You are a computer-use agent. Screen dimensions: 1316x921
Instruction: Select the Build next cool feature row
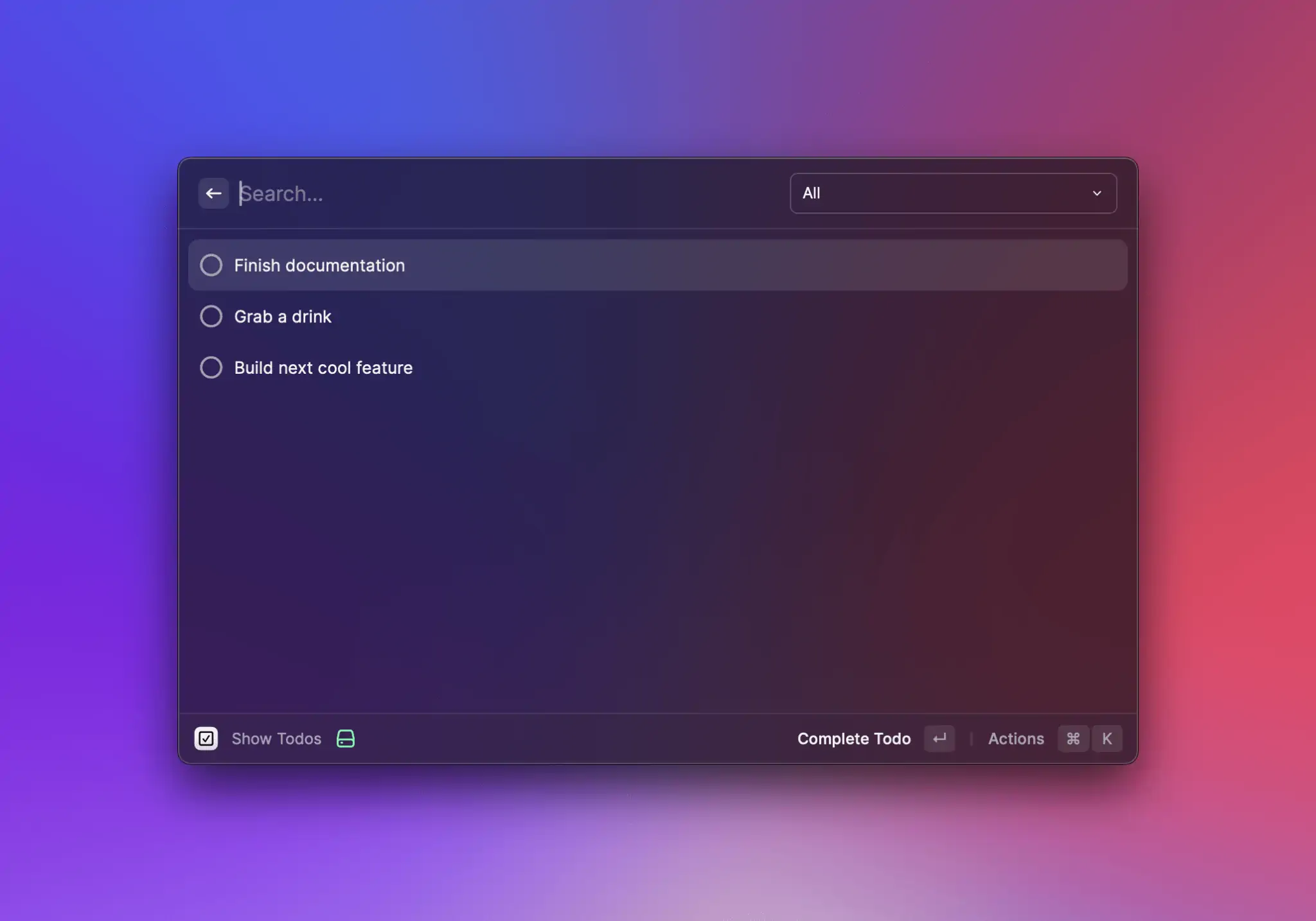[x=643, y=367]
